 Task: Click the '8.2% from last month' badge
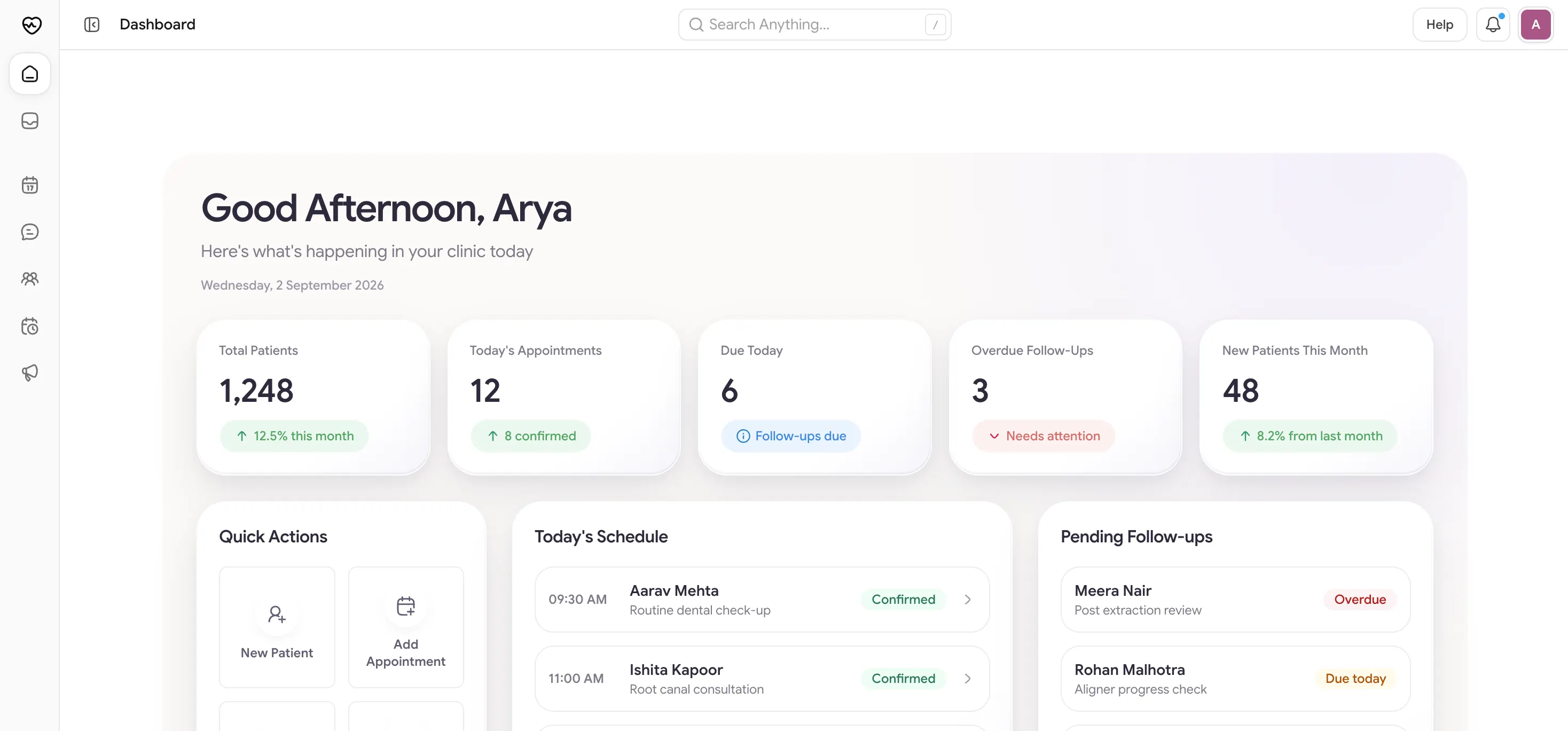(1310, 436)
